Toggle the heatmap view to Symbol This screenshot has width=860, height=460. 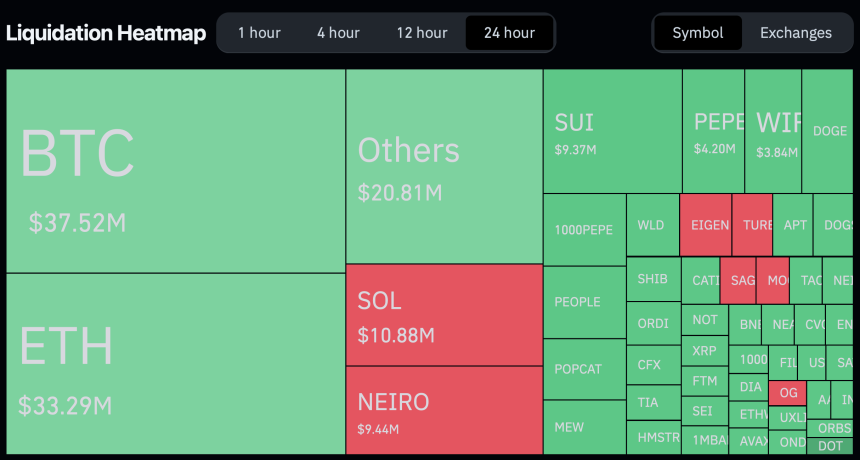(697, 33)
